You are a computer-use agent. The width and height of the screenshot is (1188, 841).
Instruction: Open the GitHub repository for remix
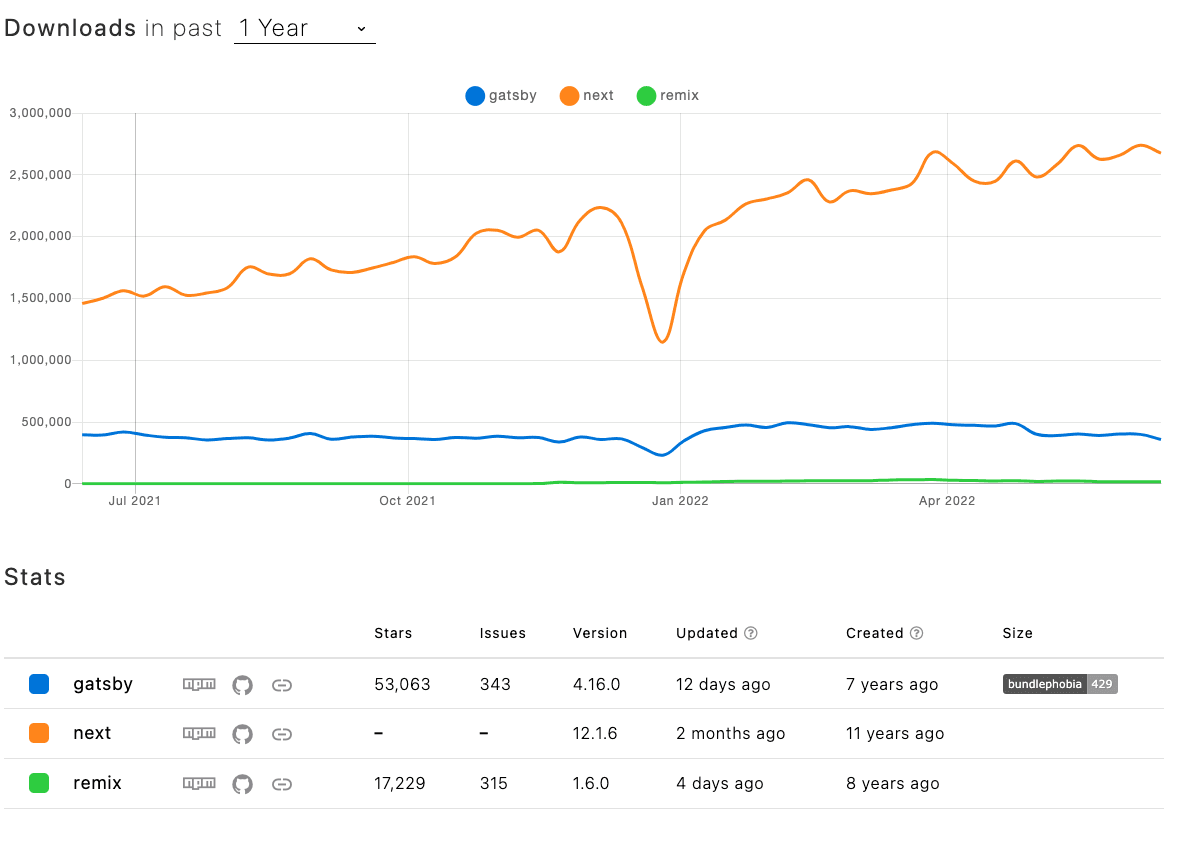click(x=241, y=784)
